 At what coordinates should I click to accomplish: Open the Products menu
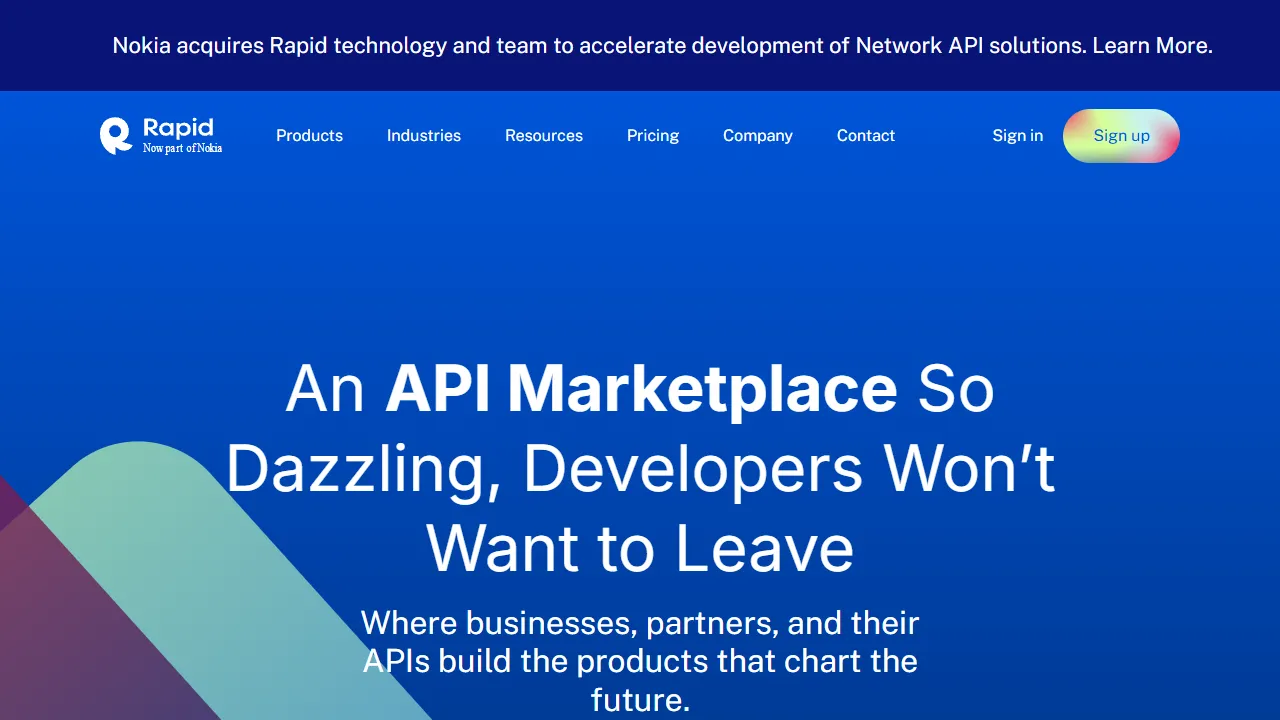(x=309, y=135)
